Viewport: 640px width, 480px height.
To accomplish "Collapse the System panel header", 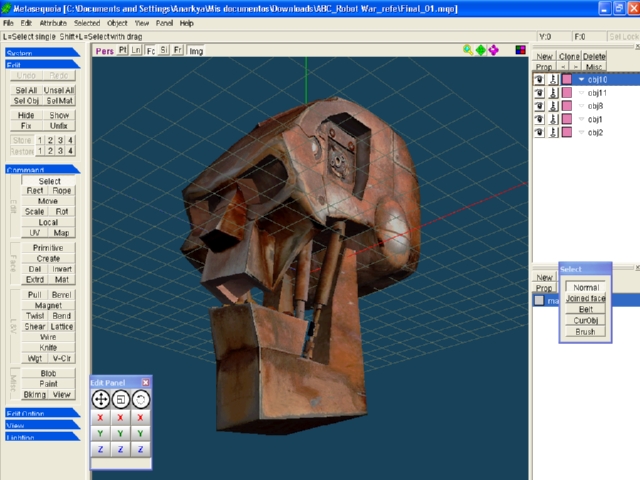I will tap(42, 52).
